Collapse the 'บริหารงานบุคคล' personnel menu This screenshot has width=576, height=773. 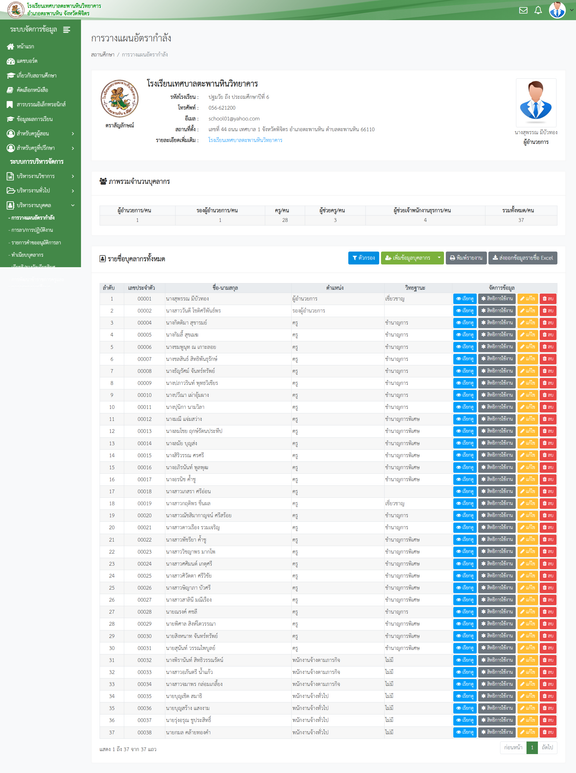40,205
